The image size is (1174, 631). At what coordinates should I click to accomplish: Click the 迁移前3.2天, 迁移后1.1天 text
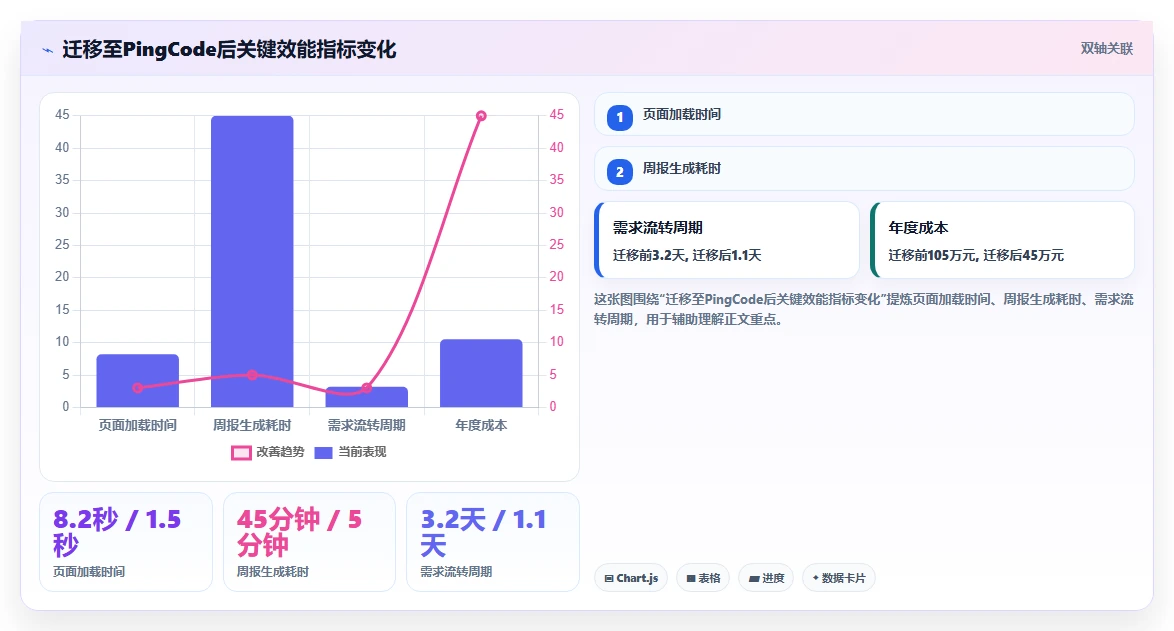pos(687,255)
